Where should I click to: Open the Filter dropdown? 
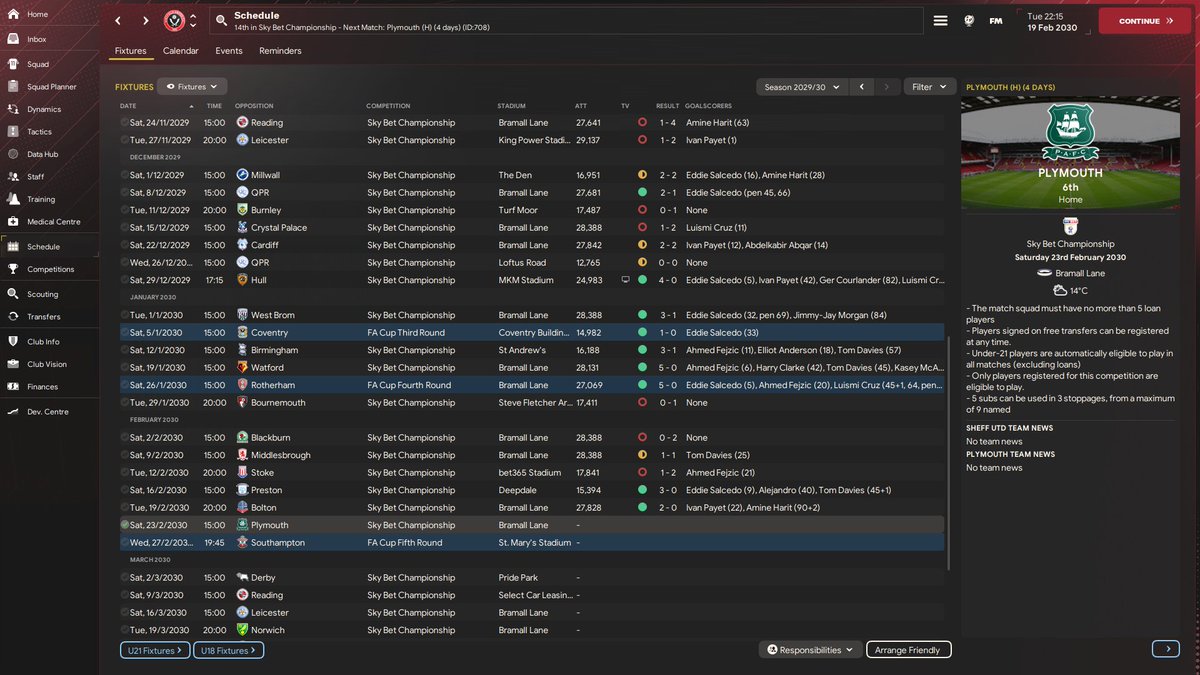click(x=928, y=87)
